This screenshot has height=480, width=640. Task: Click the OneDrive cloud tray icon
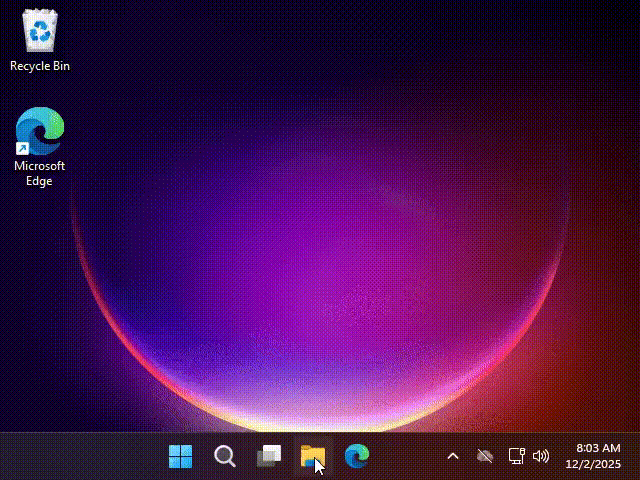(486, 456)
